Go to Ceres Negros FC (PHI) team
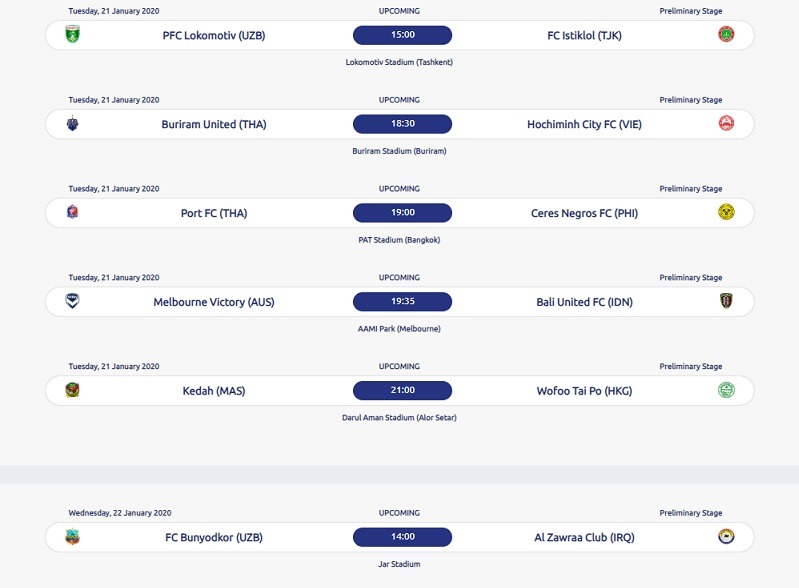799x588 pixels. (584, 213)
